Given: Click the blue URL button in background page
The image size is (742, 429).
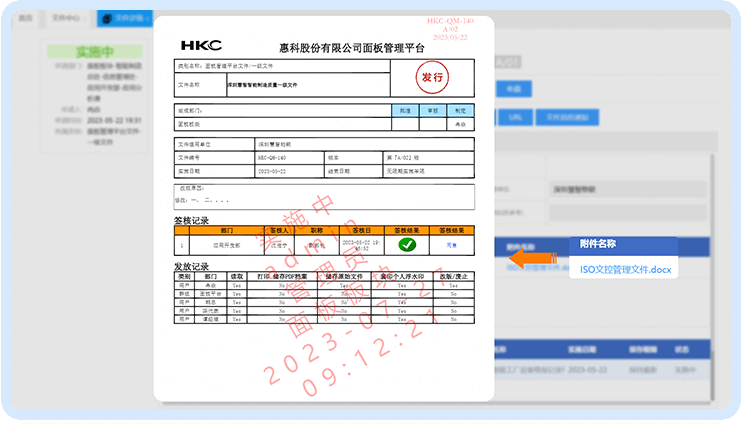Looking at the screenshot, I should pyautogui.click(x=515, y=117).
